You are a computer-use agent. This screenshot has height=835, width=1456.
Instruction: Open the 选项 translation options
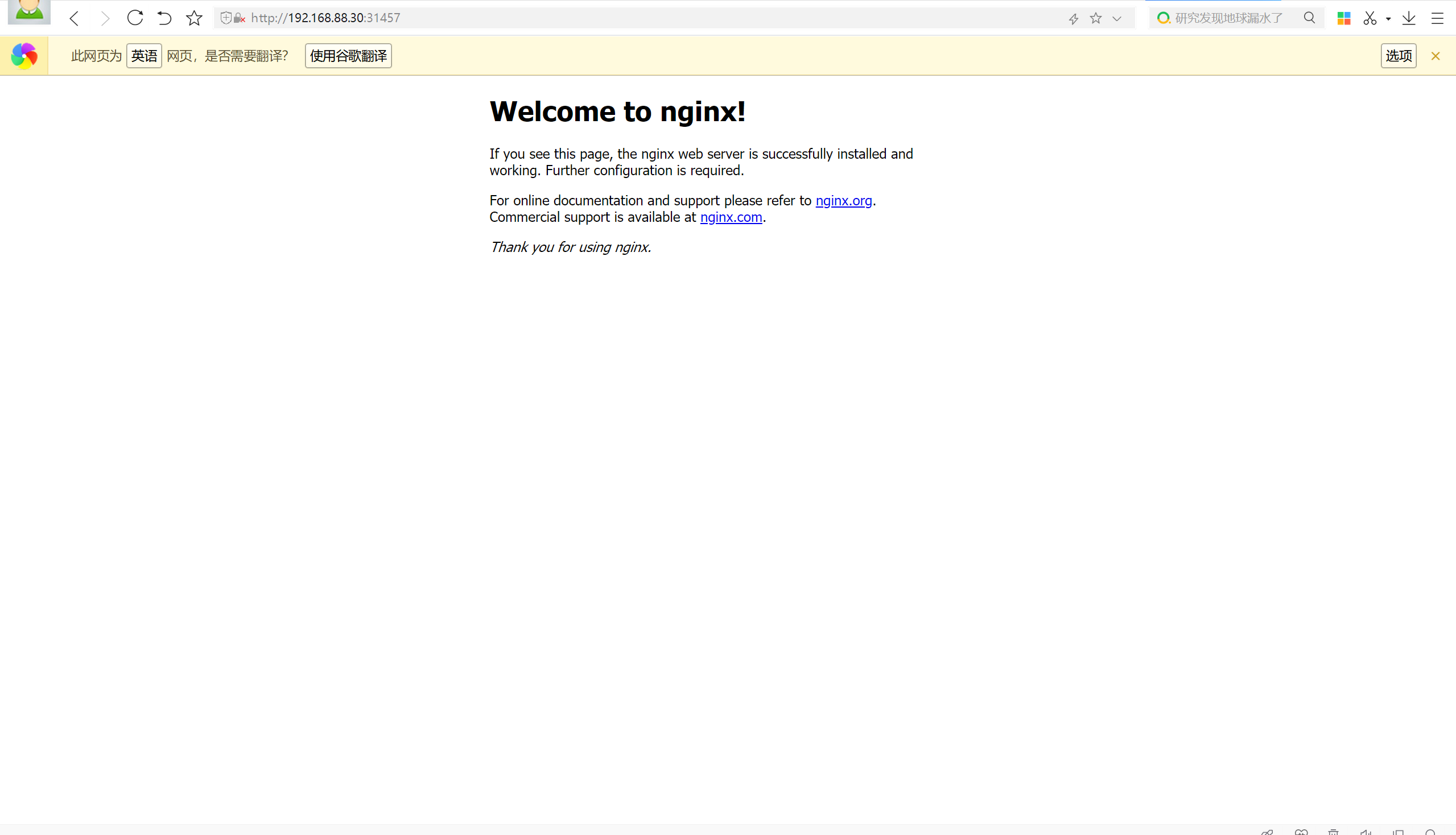1398,56
